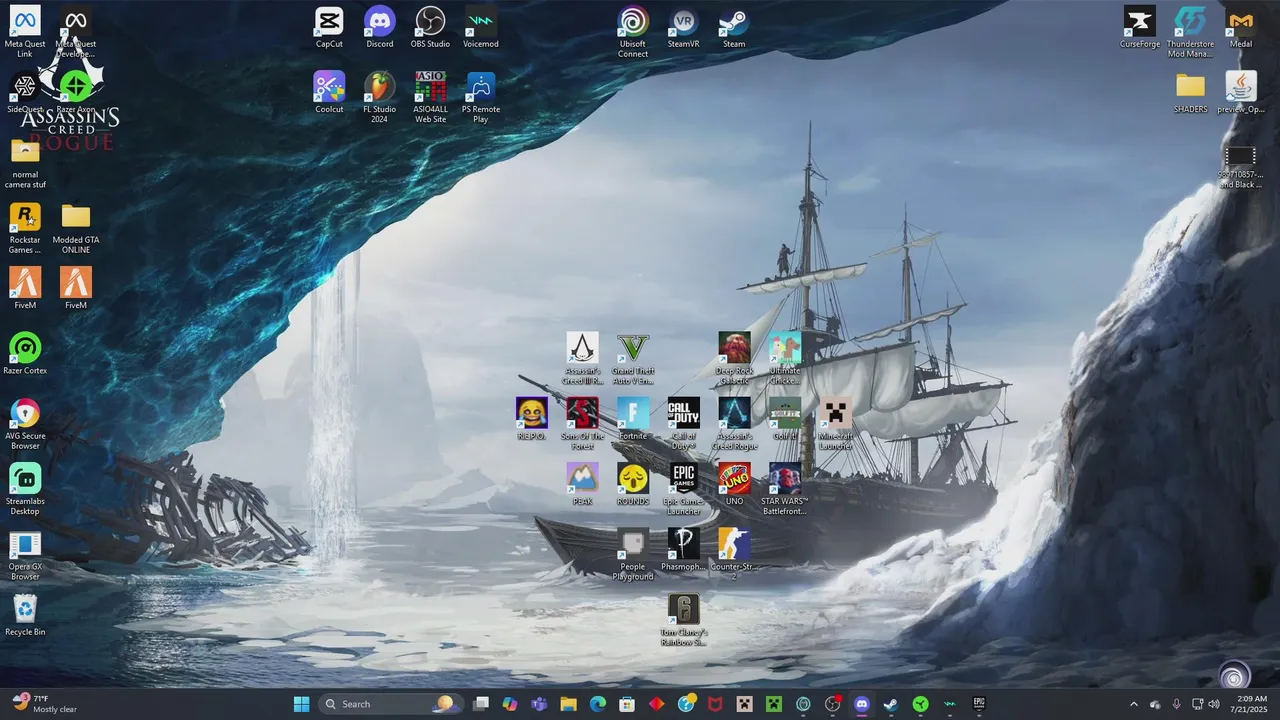
Task: Open the ASIO4ALL Web Site shortcut
Action: (430, 98)
